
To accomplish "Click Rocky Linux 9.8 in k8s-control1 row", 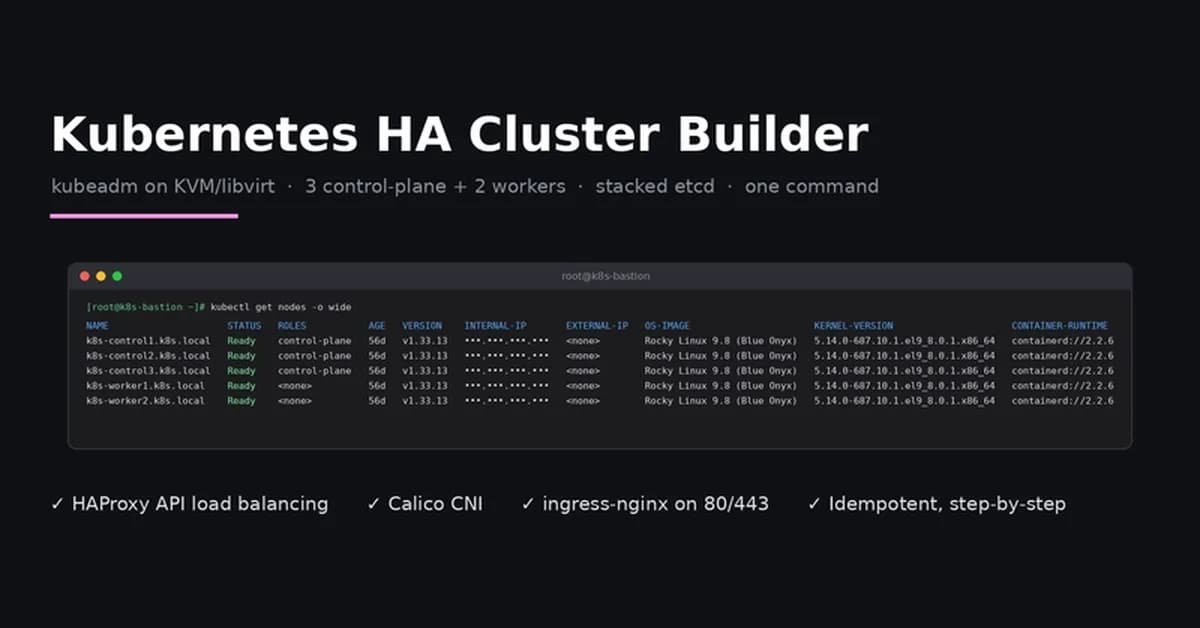I will click(x=720, y=341).
